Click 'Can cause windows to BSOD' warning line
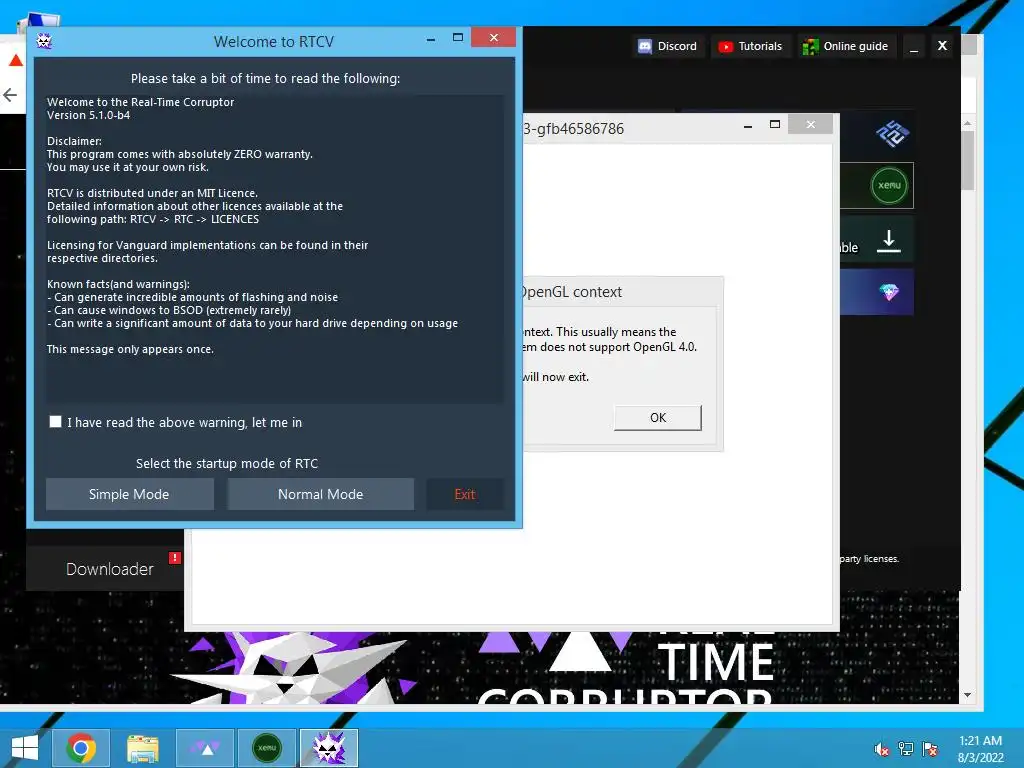The height and width of the screenshot is (768, 1024). (169, 310)
